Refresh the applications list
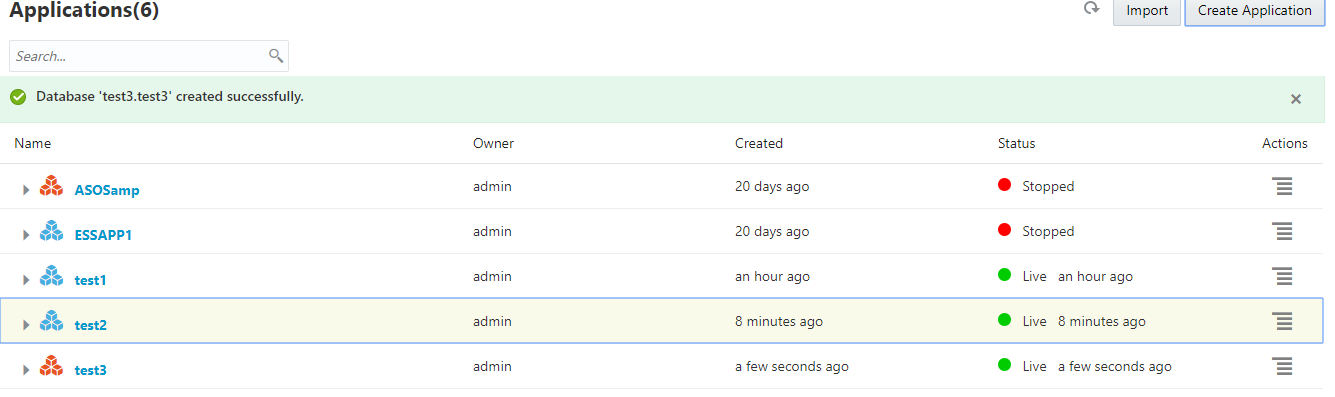This screenshot has height=397, width=1335. pos(1091,9)
